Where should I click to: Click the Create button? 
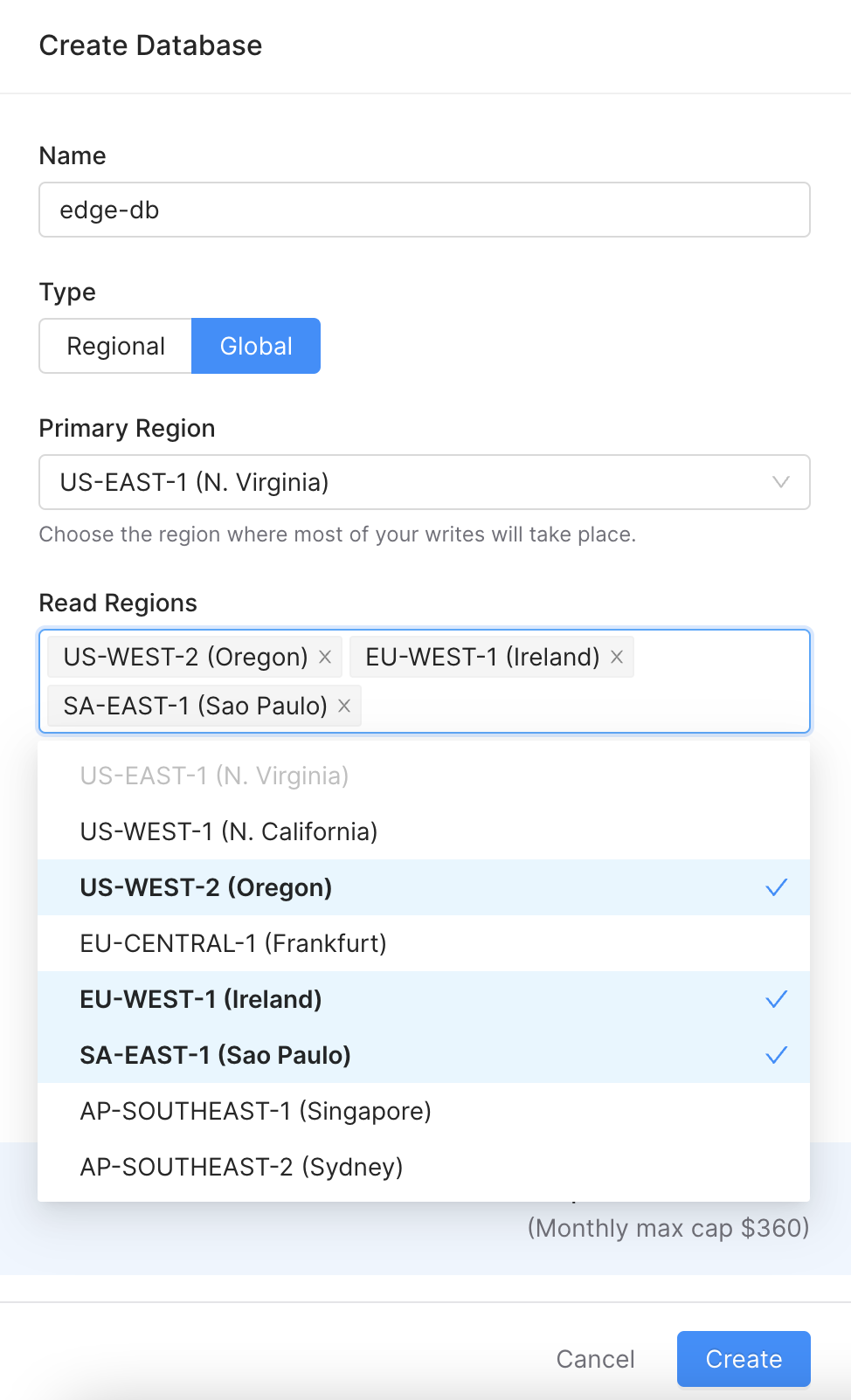tap(744, 1359)
